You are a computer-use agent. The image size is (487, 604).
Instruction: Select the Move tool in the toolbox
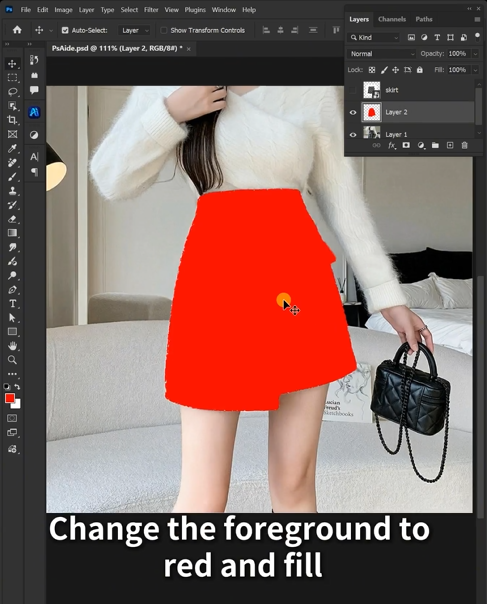click(12, 64)
